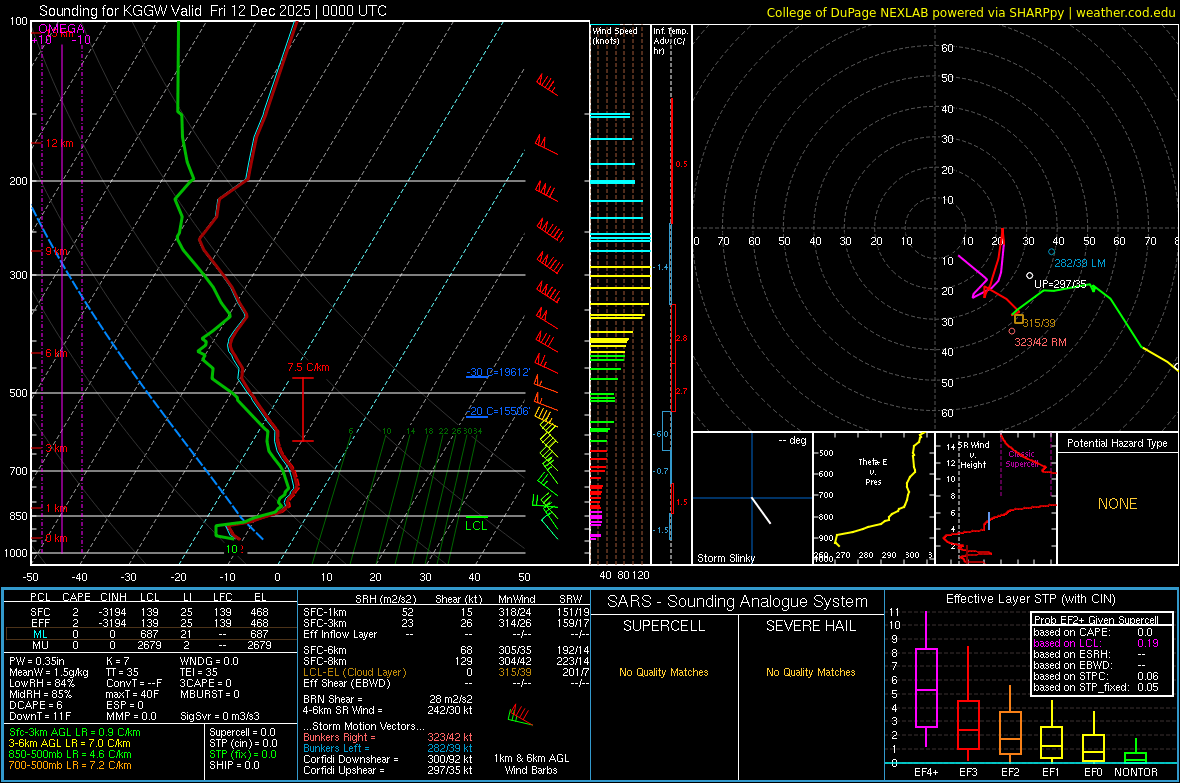The height and width of the screenshot is (783, 1180).
Task: Click the 'UP=297/35' hodograph label
Action: coord(1060,284)
